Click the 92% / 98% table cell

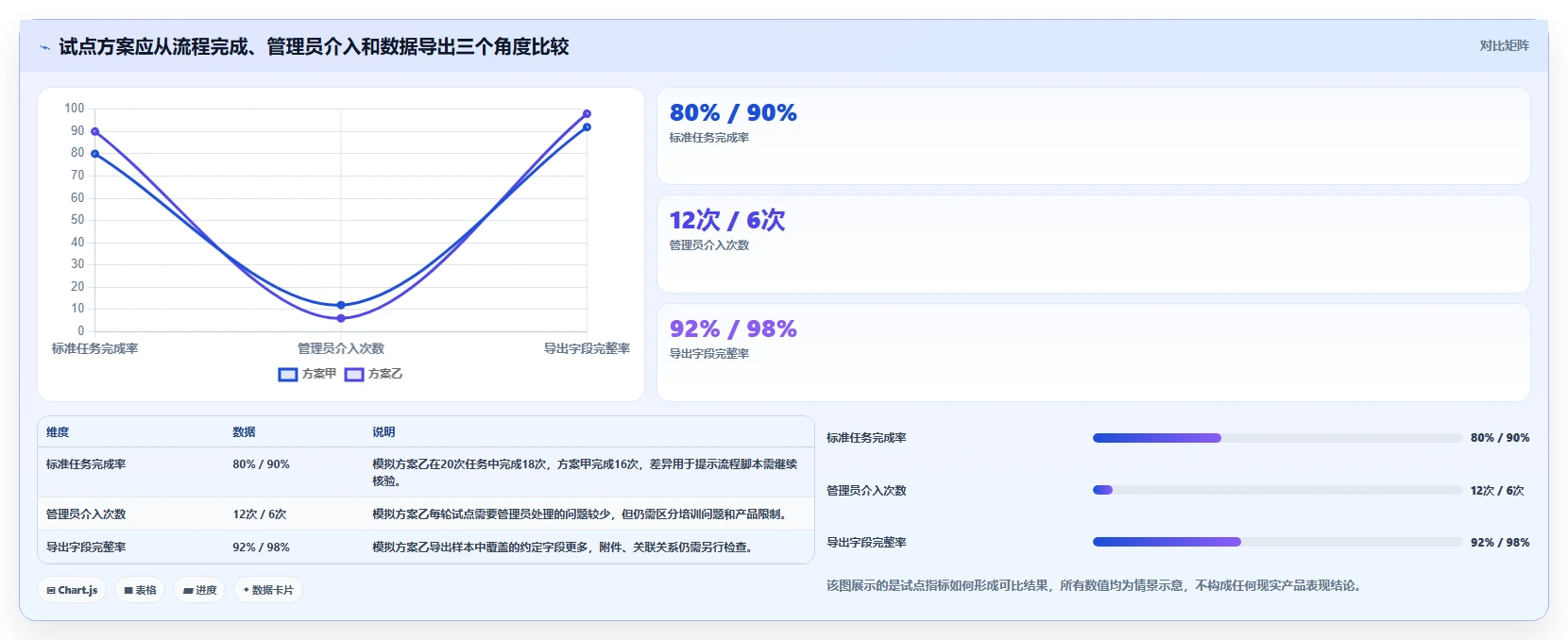tap(261, 547)
